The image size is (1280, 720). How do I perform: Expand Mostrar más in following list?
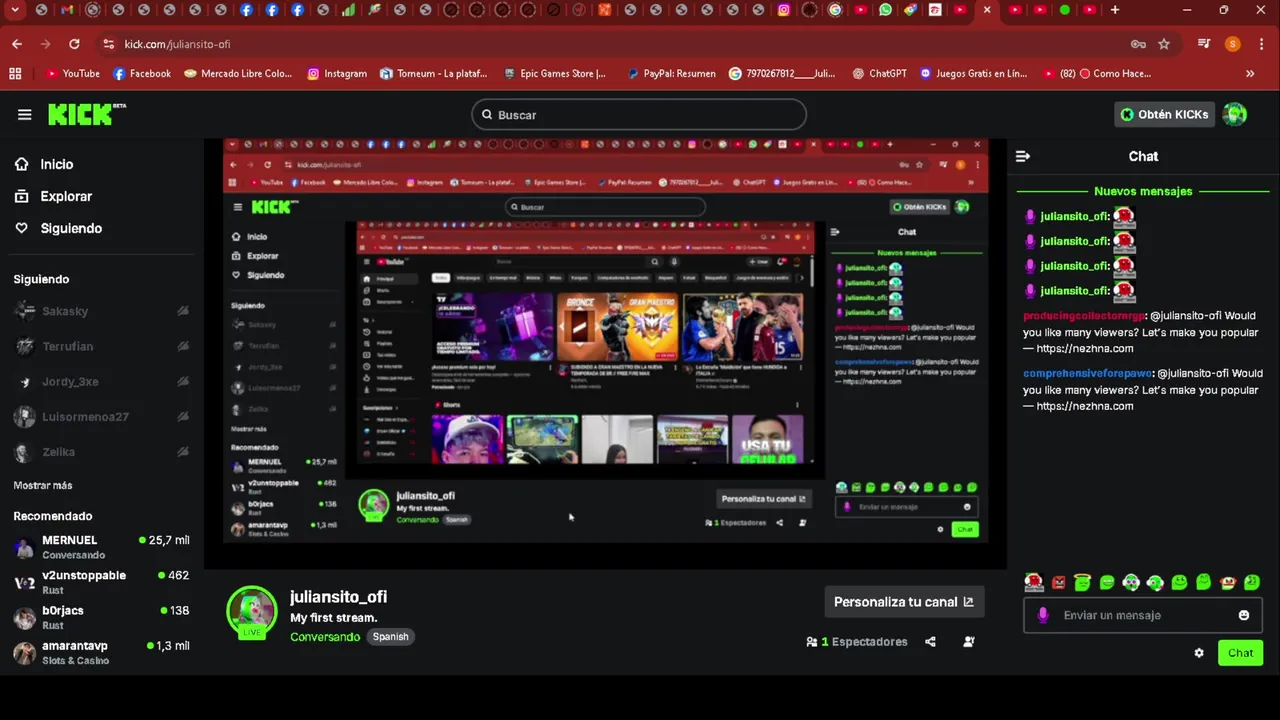[43, 485]
